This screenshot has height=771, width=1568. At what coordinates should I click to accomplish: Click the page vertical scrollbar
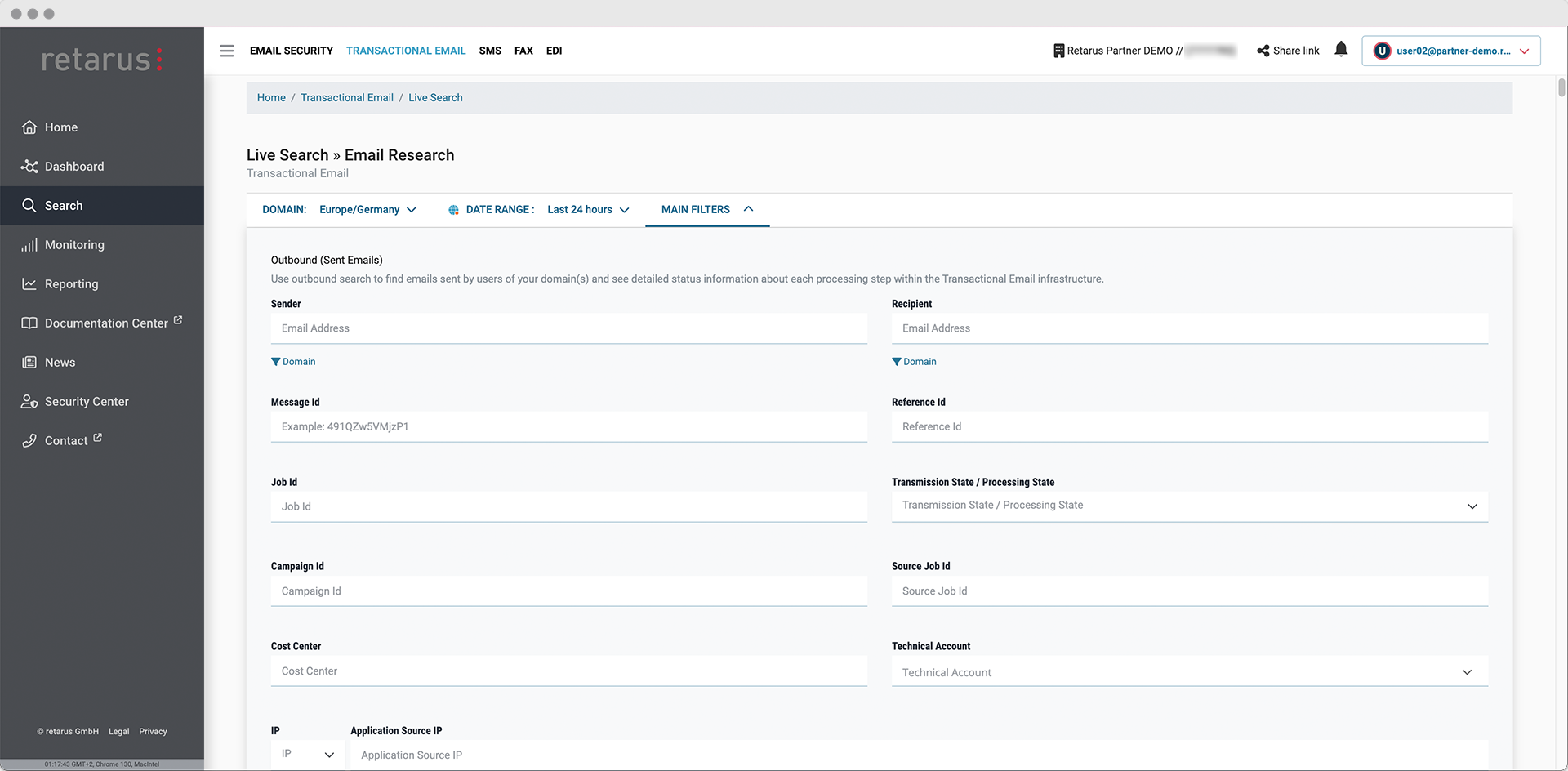coord(1561,87)
